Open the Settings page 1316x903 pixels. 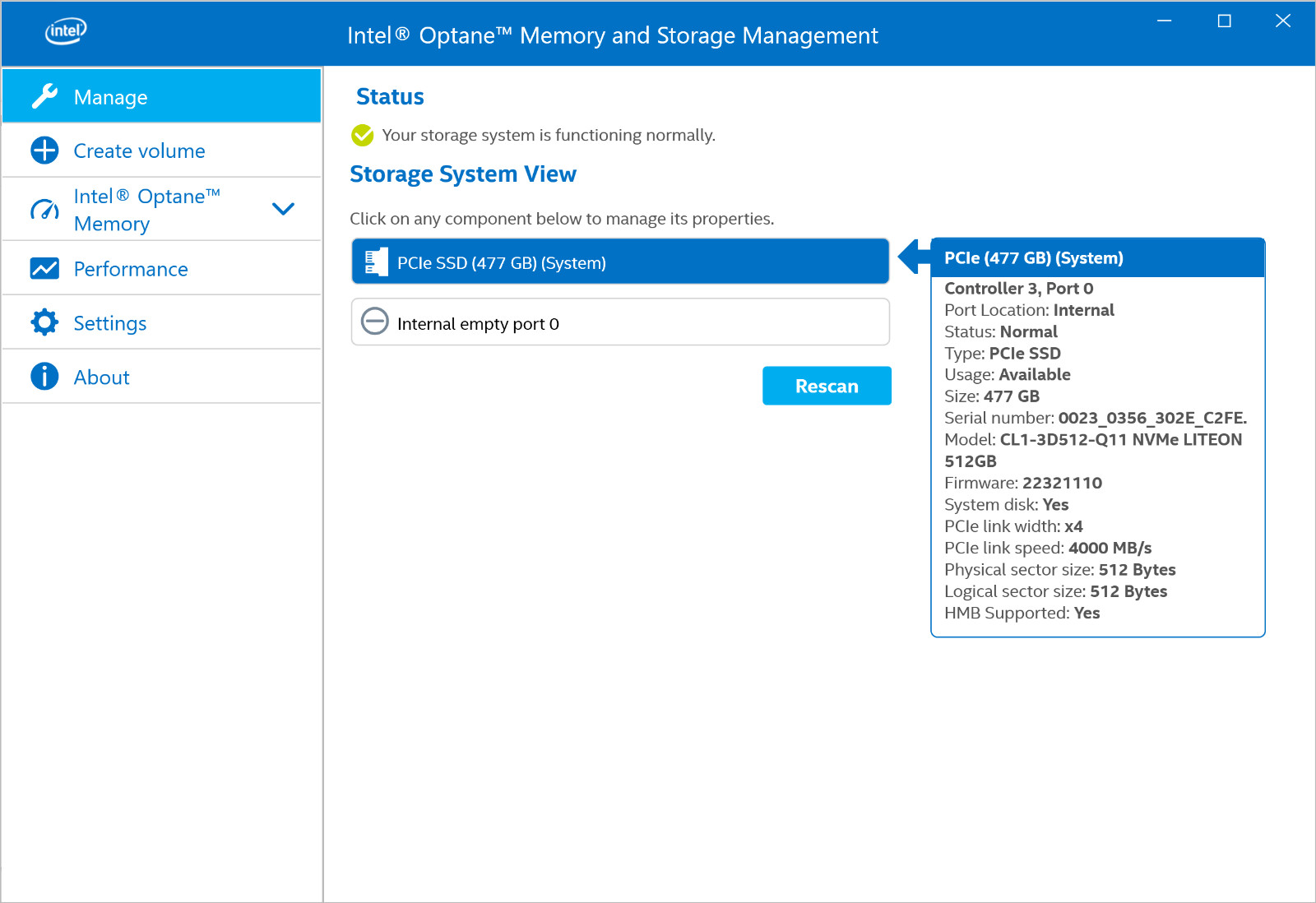(162, 322)
